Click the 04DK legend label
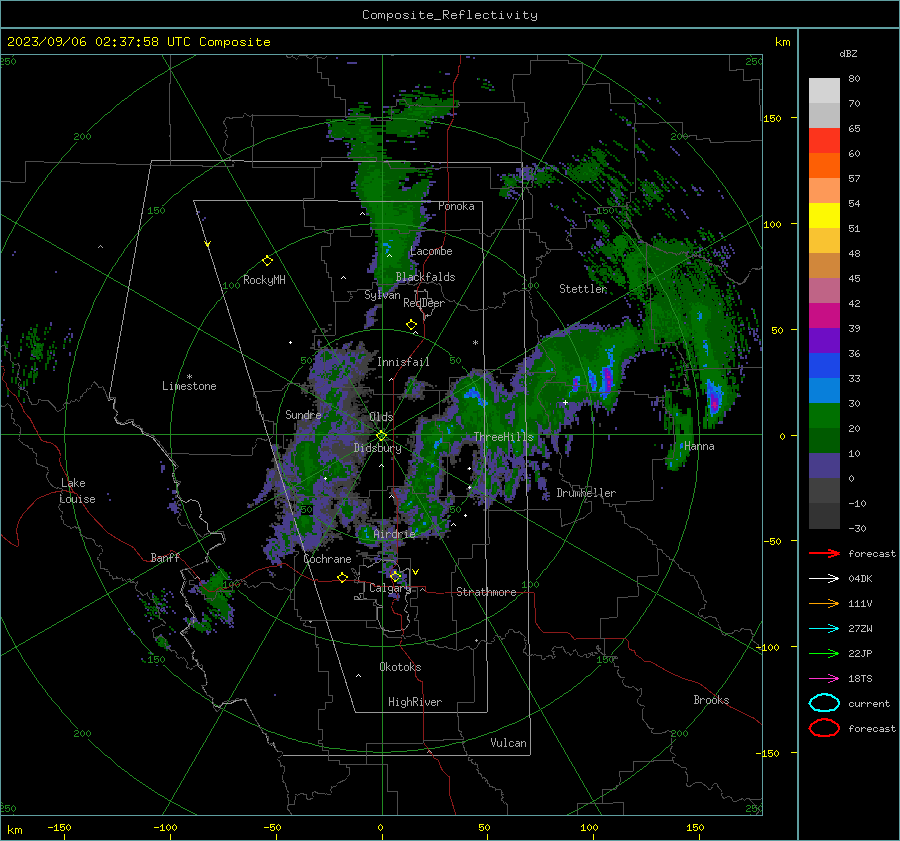Image resolution: width=900 pixels, height=841 pixels. tap(860, 579)
